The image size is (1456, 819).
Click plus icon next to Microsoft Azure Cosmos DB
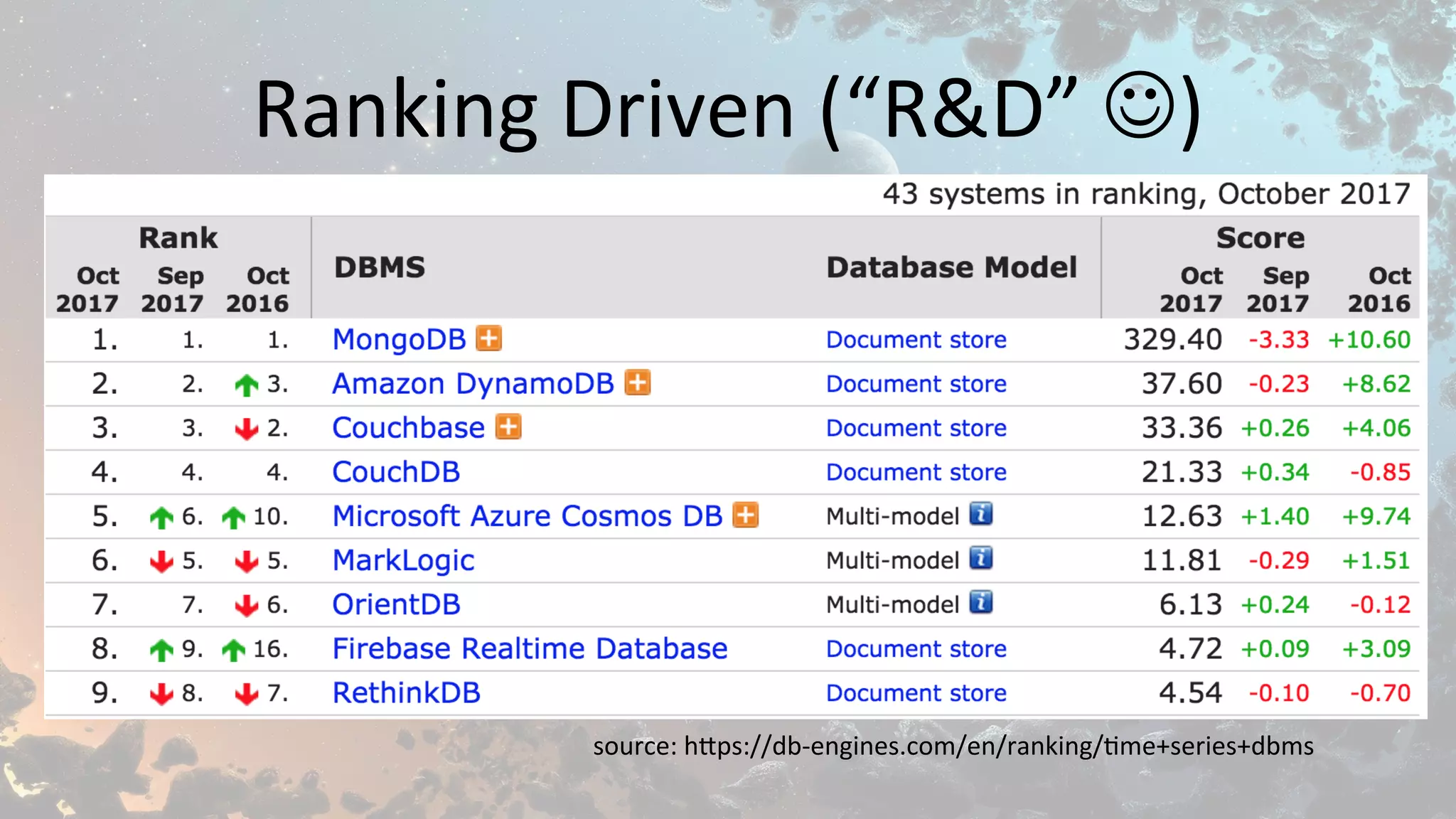746,515
